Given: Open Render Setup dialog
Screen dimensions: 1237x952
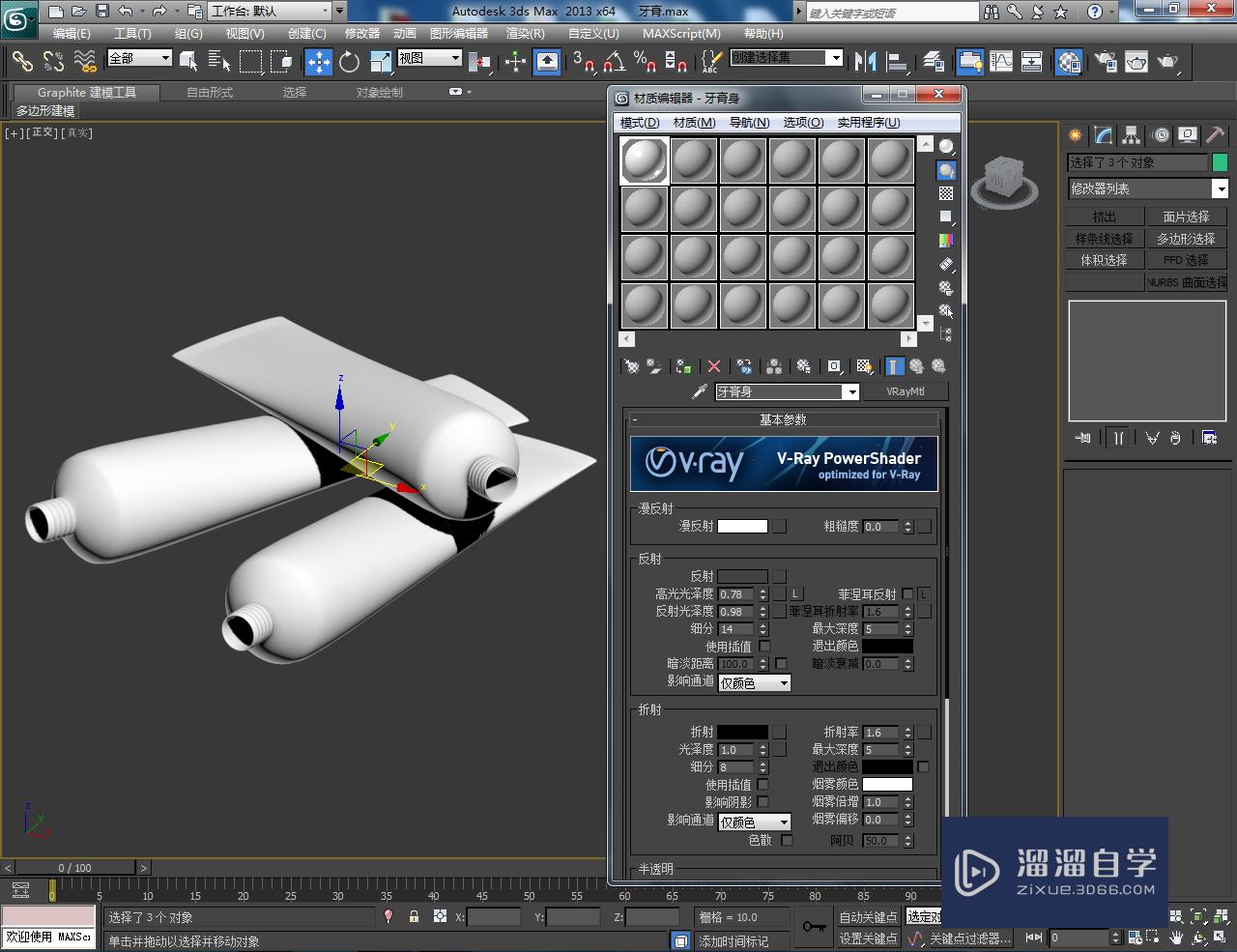Looking at the screenshot, I should [1106, 62].
